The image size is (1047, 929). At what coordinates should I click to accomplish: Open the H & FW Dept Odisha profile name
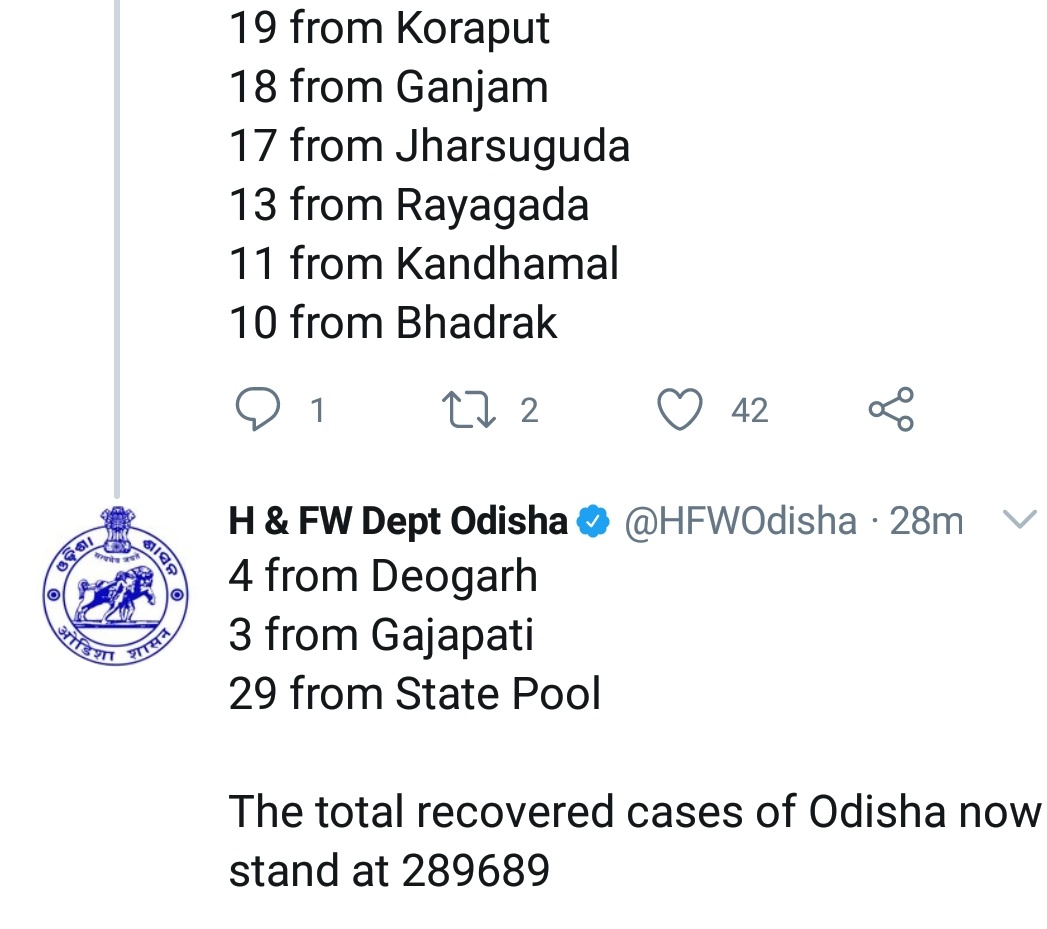(x=398, y=521)
